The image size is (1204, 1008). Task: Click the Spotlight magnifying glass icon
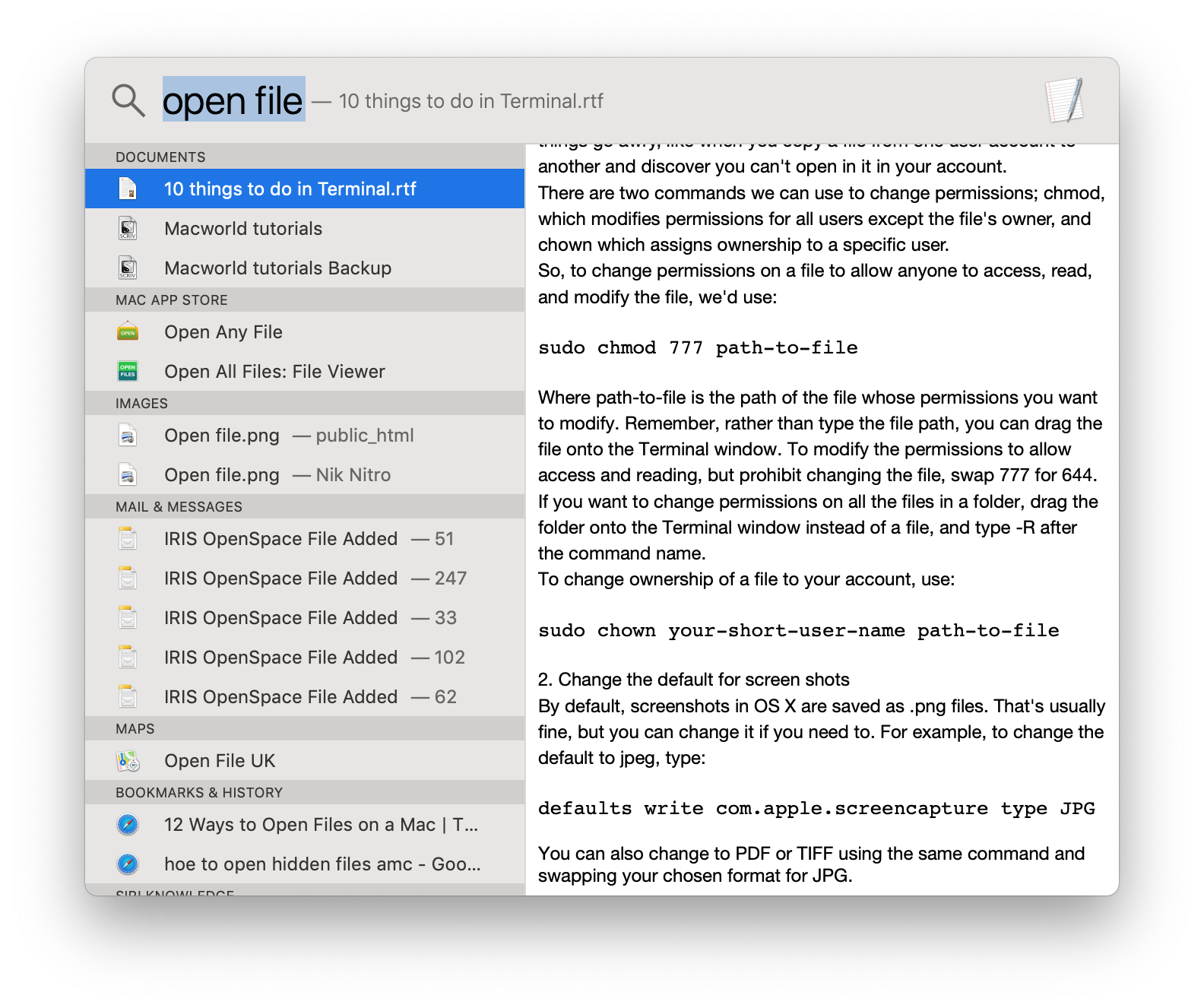[x=128, y=100]
